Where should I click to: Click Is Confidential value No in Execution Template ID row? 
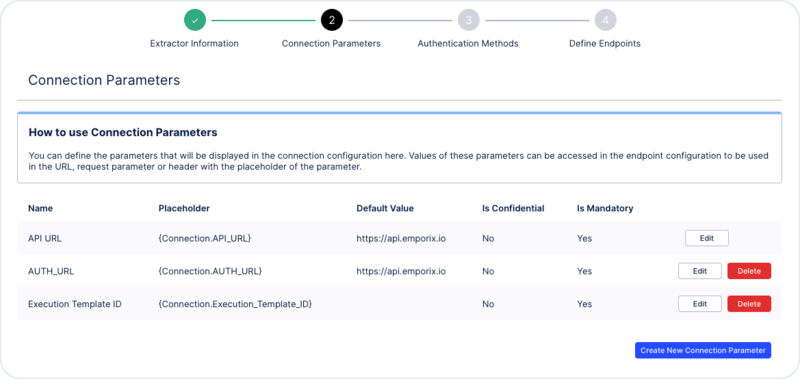[x=488, y=304]
